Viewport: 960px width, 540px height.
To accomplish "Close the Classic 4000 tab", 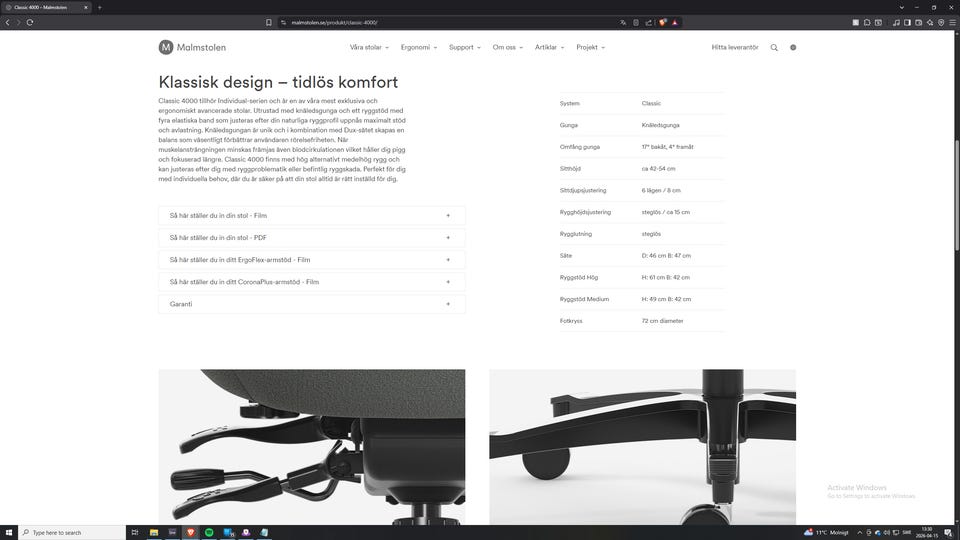I will click(x=86, y=7).
